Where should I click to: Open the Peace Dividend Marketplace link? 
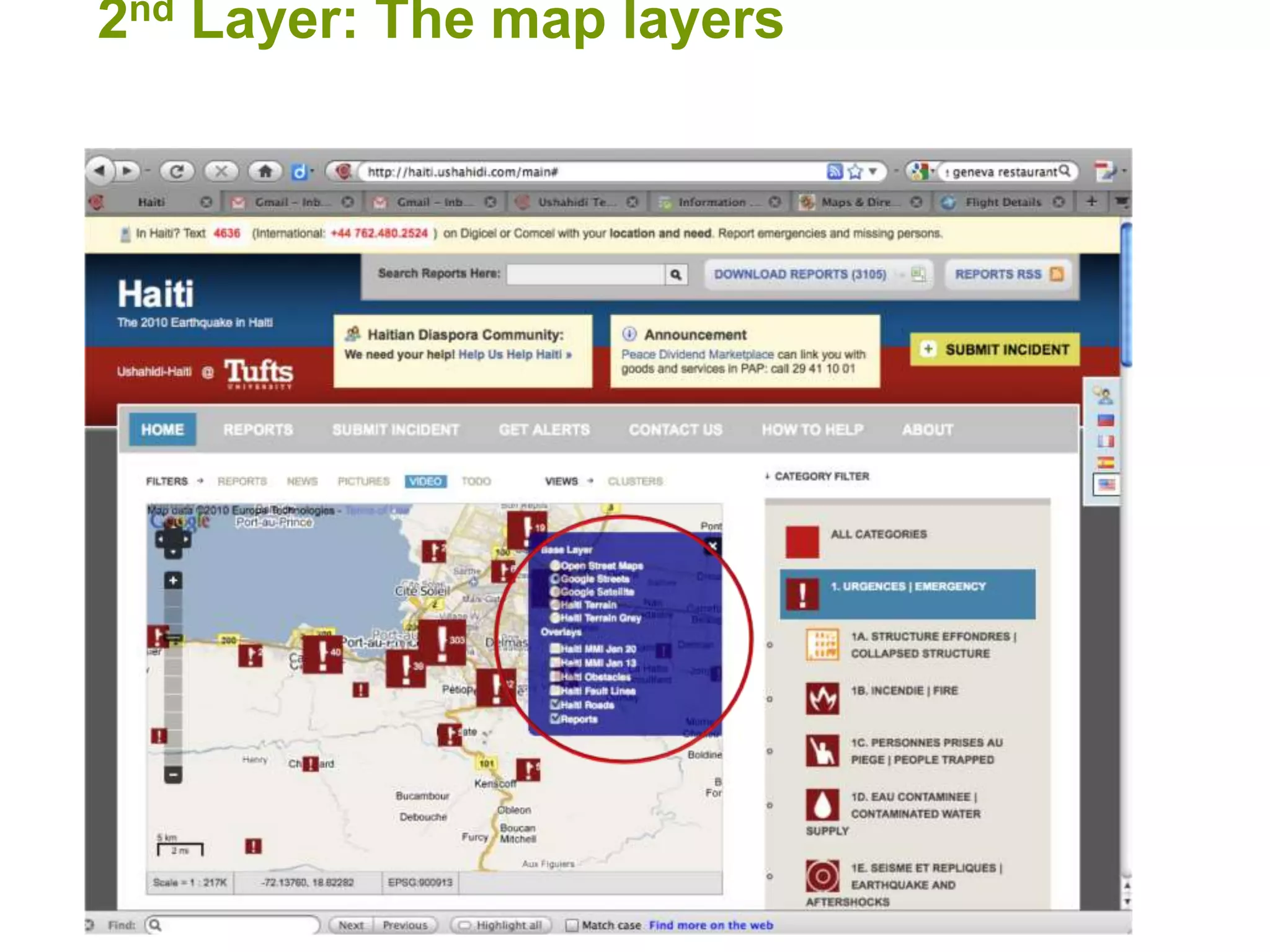coord(697,355)
